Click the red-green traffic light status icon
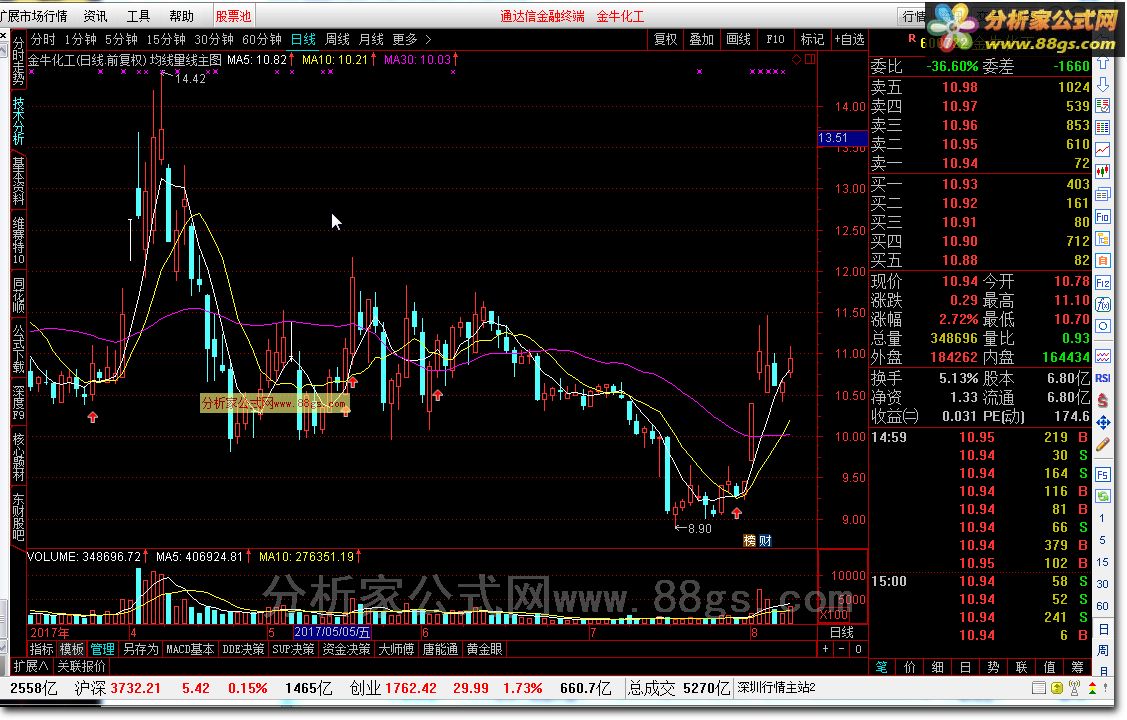This screenshot has width=1127, height=720. pos(1092,688)
